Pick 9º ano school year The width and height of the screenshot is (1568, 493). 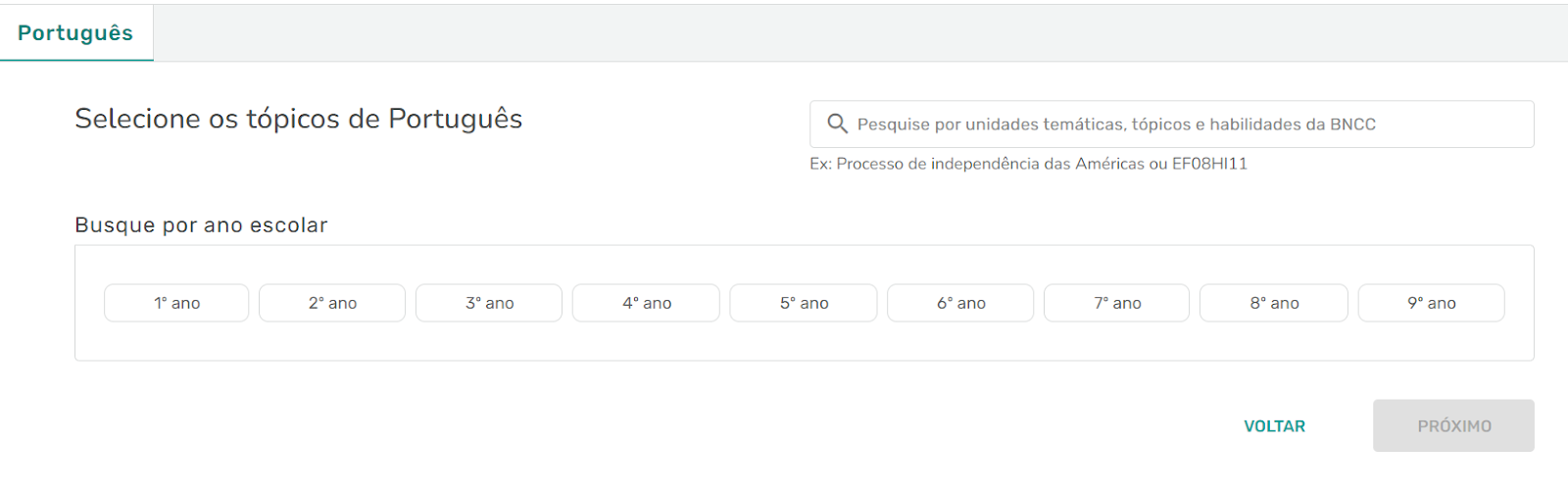pyautogui.click(x=1431, y=303)
